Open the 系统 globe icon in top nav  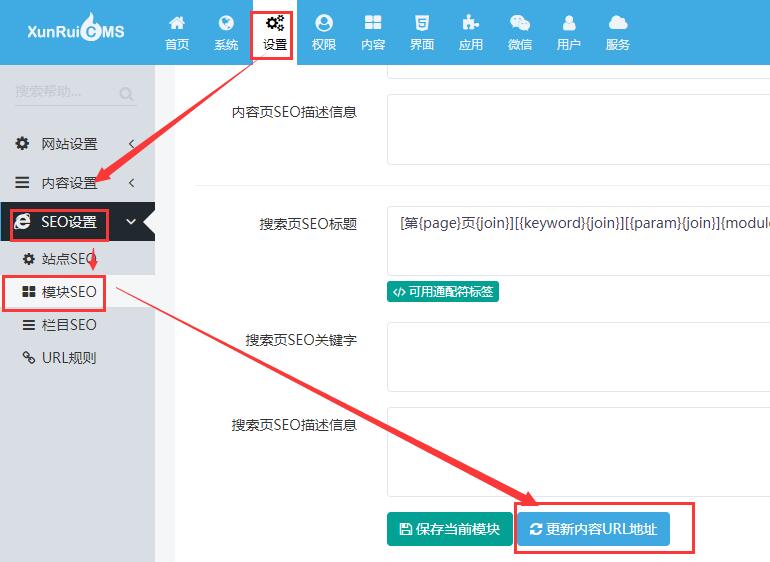click(x=226, y=23)
